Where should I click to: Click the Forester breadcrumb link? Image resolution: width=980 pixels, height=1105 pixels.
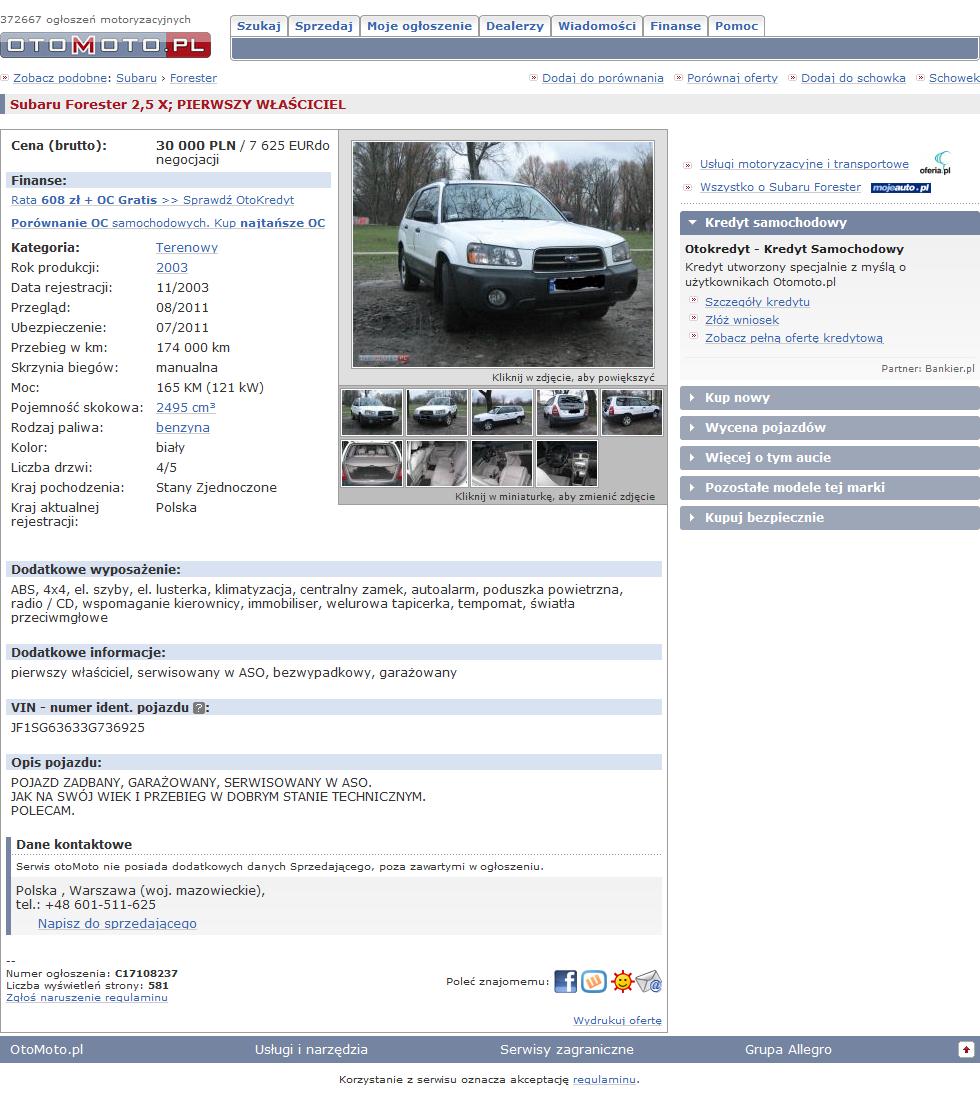[x=193, y=78]
